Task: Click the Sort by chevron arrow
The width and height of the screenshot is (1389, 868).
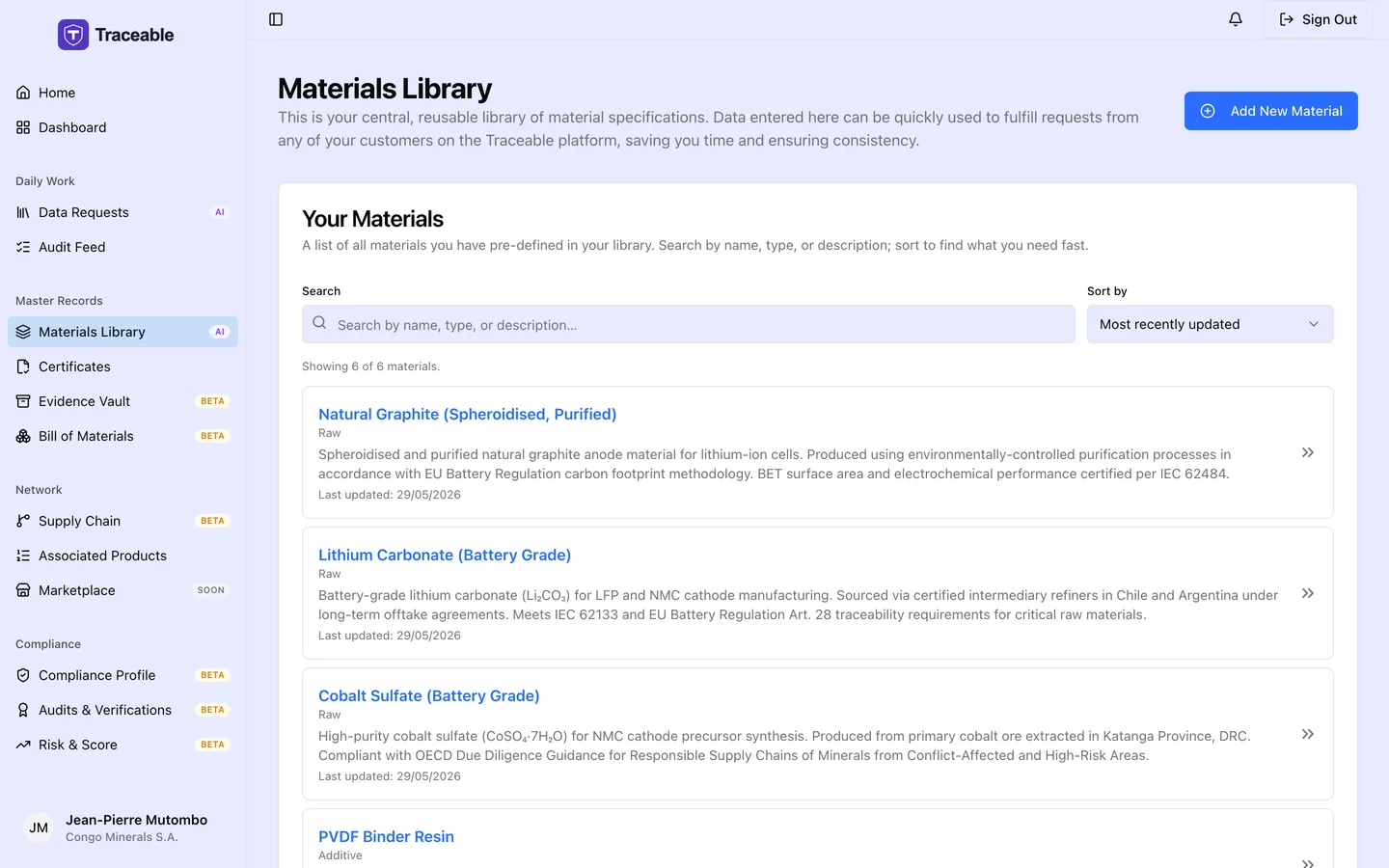Action: [x=1313, y=324]
